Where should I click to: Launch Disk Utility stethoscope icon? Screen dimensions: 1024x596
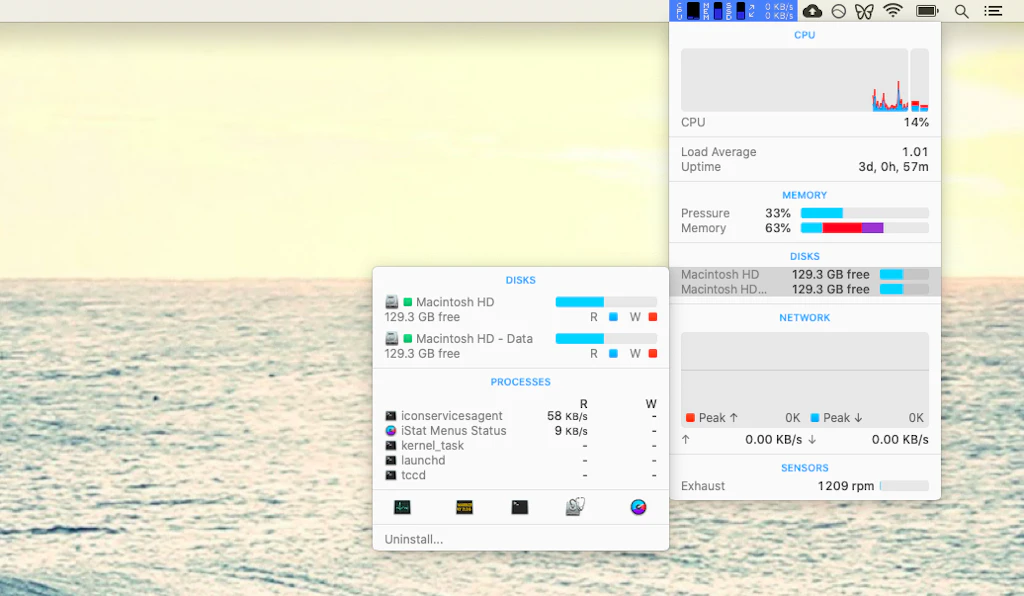click(x=575, y=507)
